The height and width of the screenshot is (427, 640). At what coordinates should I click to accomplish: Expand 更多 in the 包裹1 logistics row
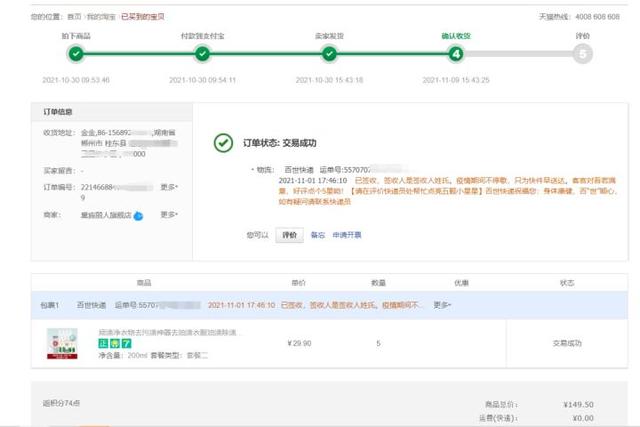click(442, 305)
